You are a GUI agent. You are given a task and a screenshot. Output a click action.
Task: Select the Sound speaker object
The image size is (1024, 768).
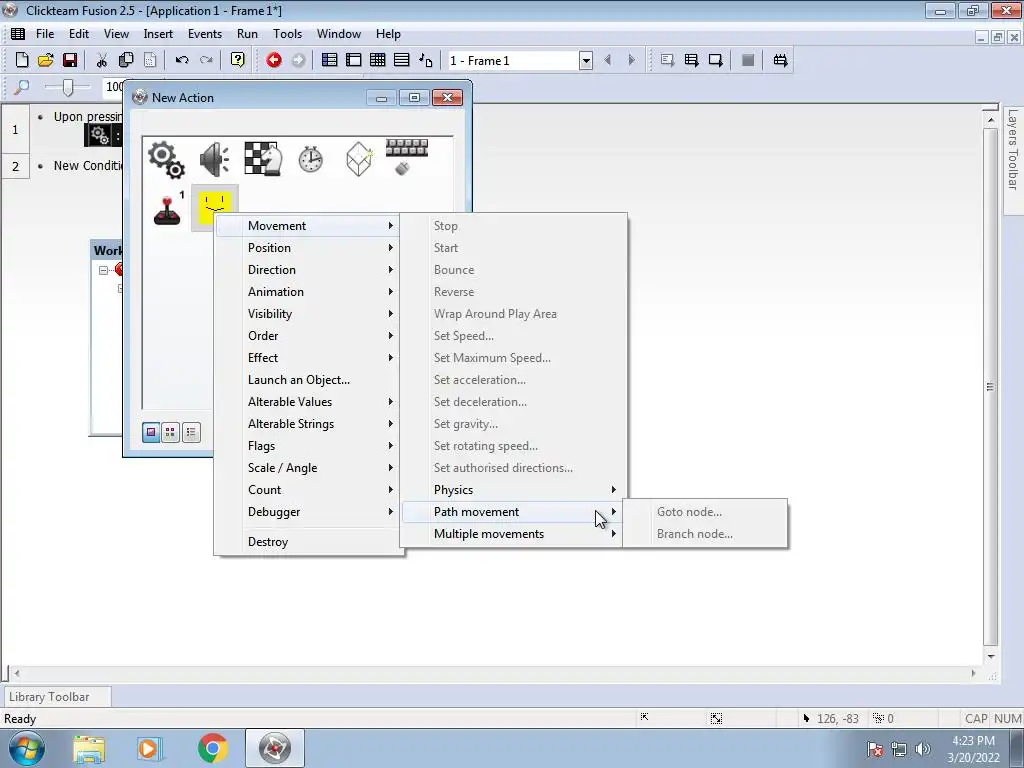pyautogui.click(x=214, y=159)
